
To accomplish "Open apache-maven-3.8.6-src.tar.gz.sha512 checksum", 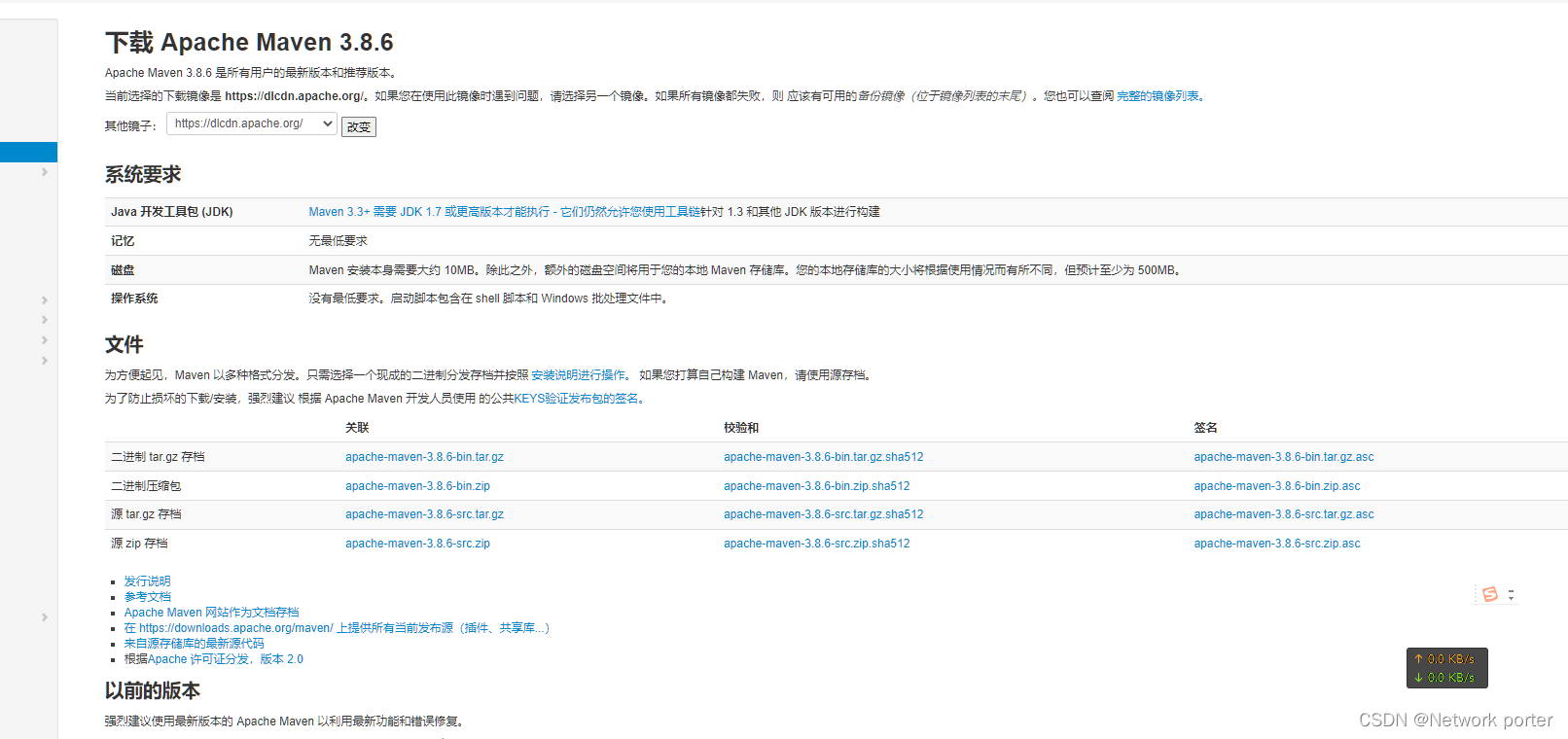I will tap(823, 514).
